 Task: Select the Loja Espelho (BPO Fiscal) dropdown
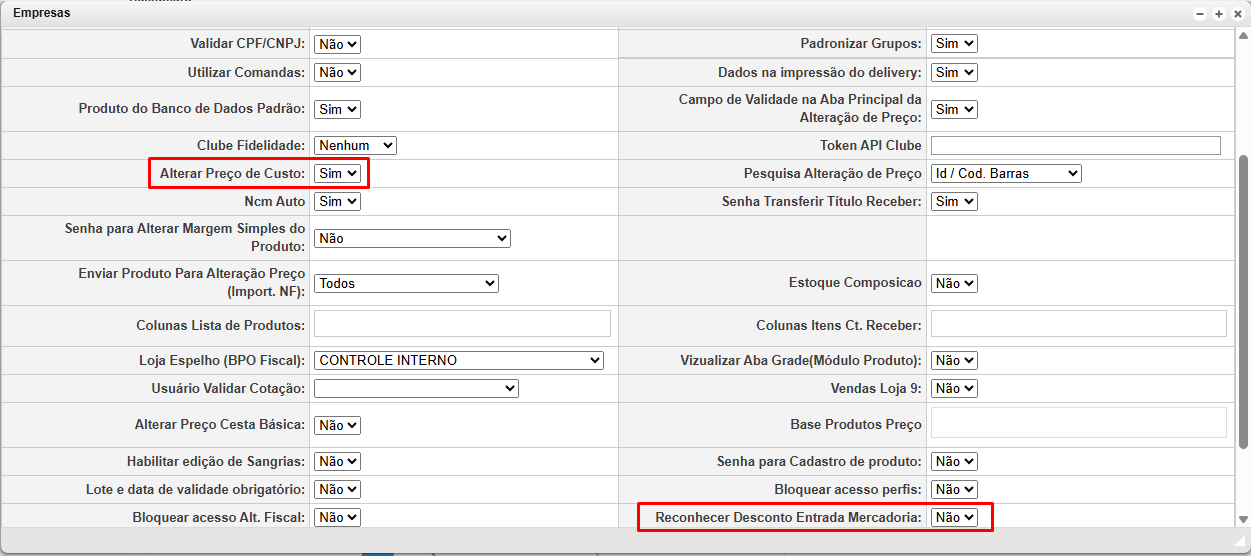tap(459, 360)
